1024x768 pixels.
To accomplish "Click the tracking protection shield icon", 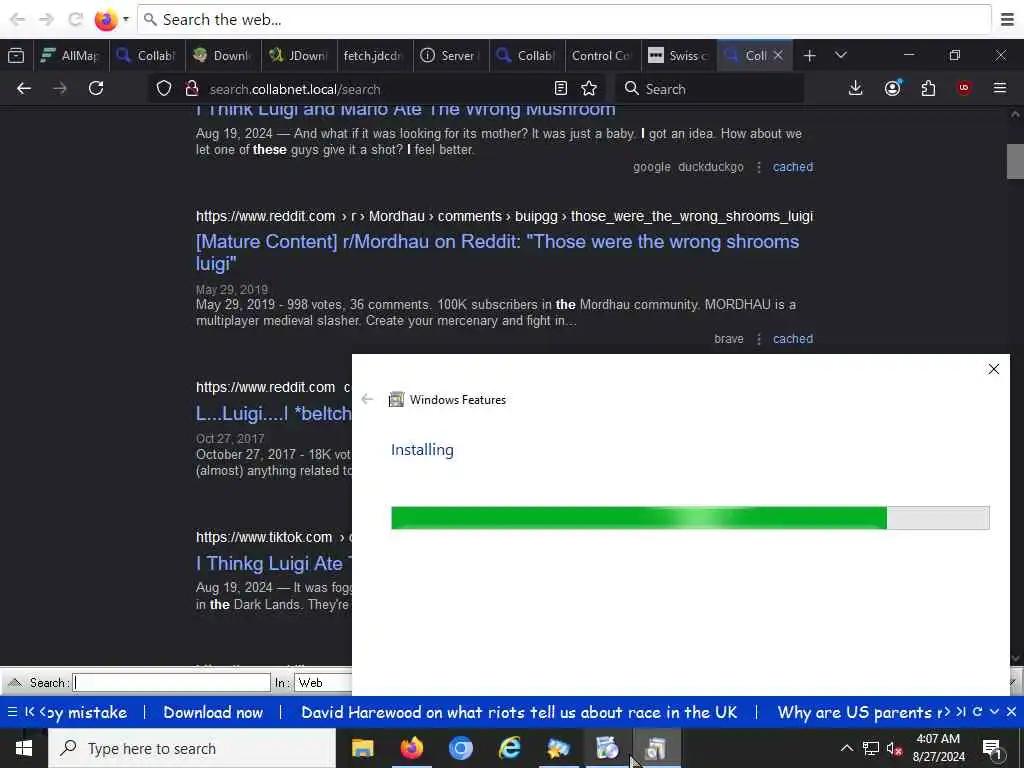I will point(164,89).
